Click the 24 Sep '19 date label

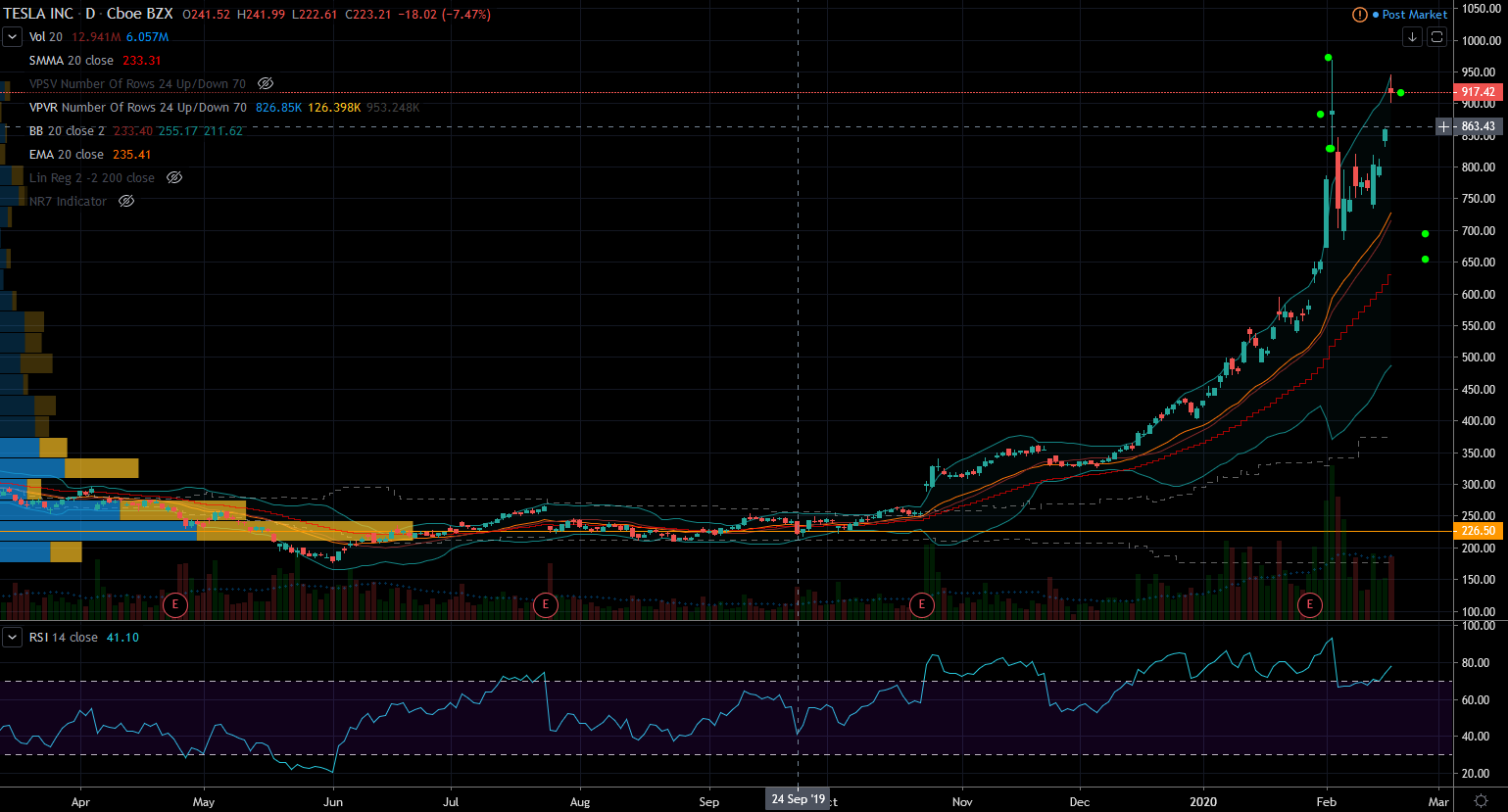tap(798, 799)
